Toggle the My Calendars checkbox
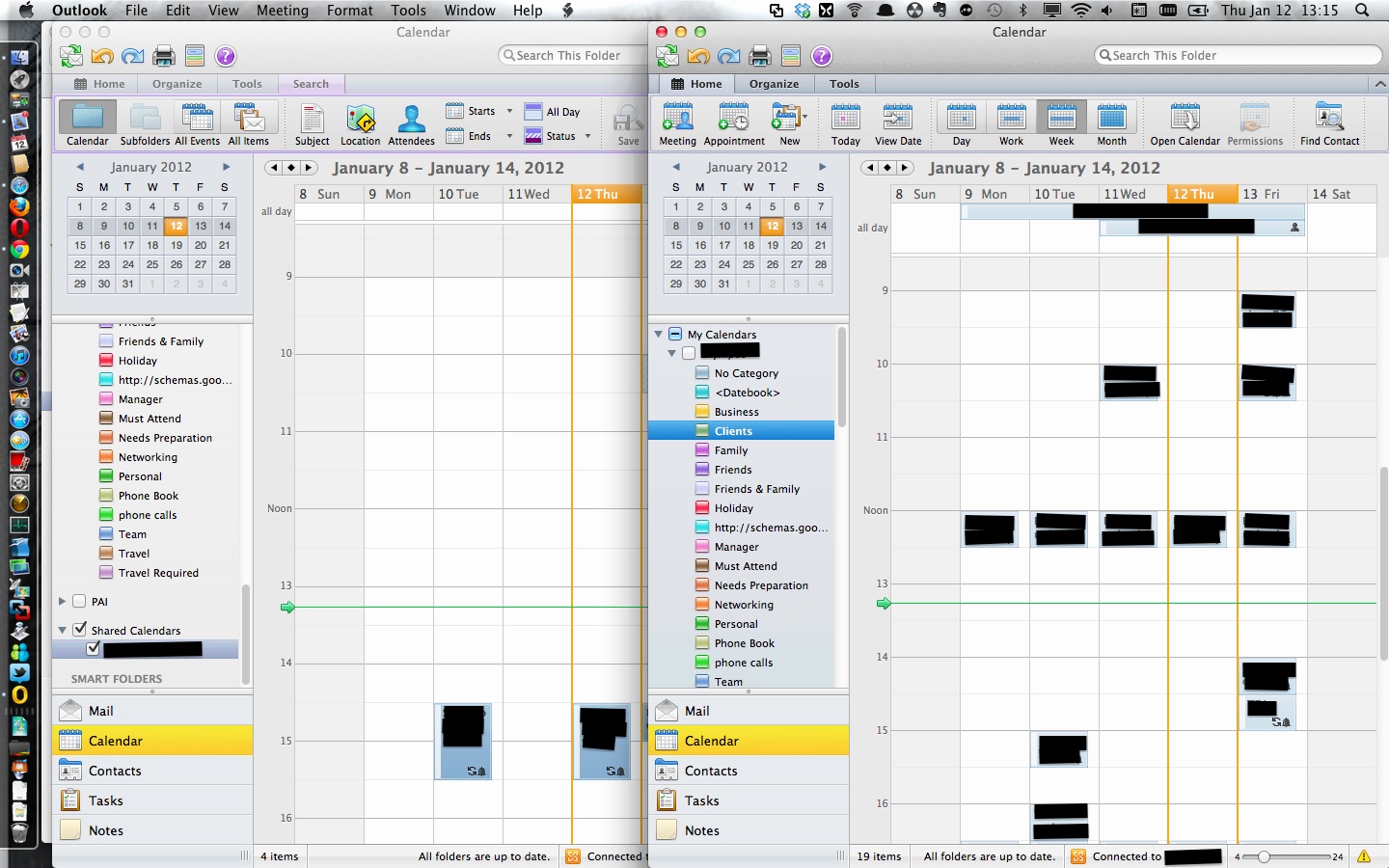Viewport: 1389px width, 868px height. tap(675, 334)
